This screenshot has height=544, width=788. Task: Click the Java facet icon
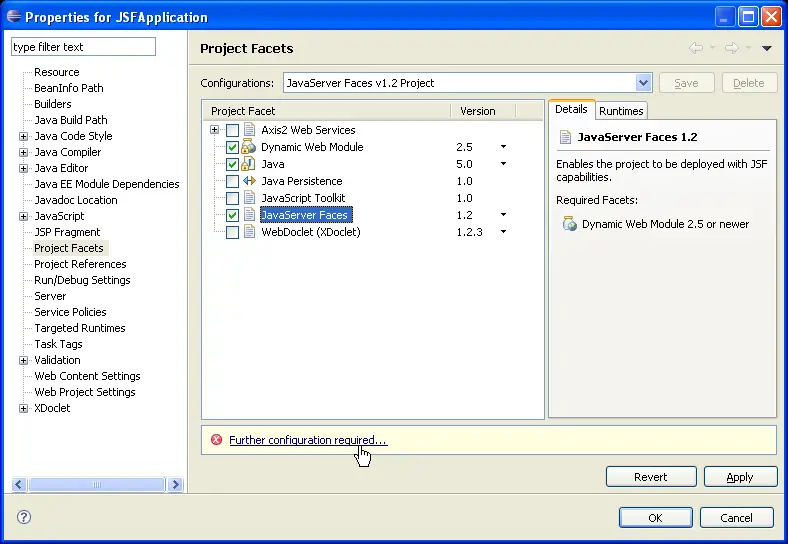tap(249, 164)
